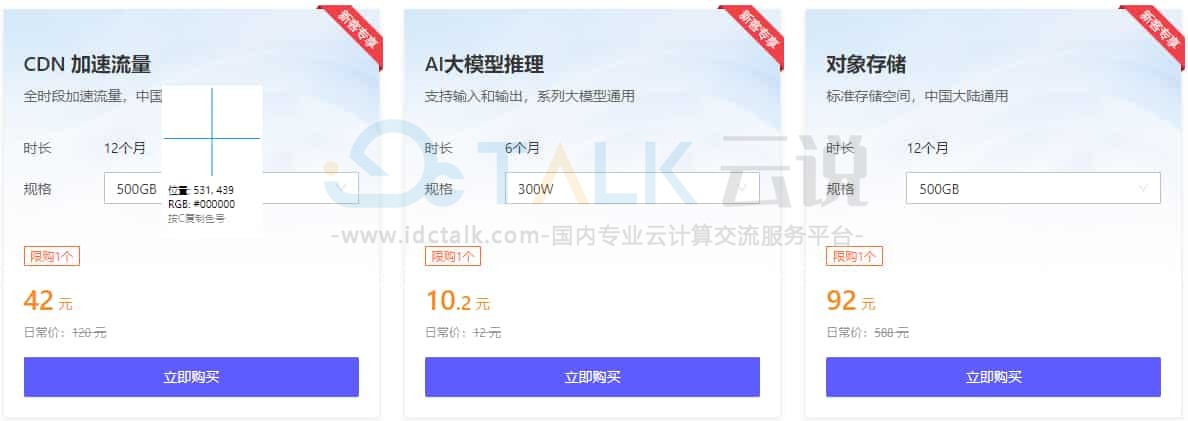
Task: Click the 新客专享 ribbon on 对象存储 card
Action: [x=1155, y=32]
